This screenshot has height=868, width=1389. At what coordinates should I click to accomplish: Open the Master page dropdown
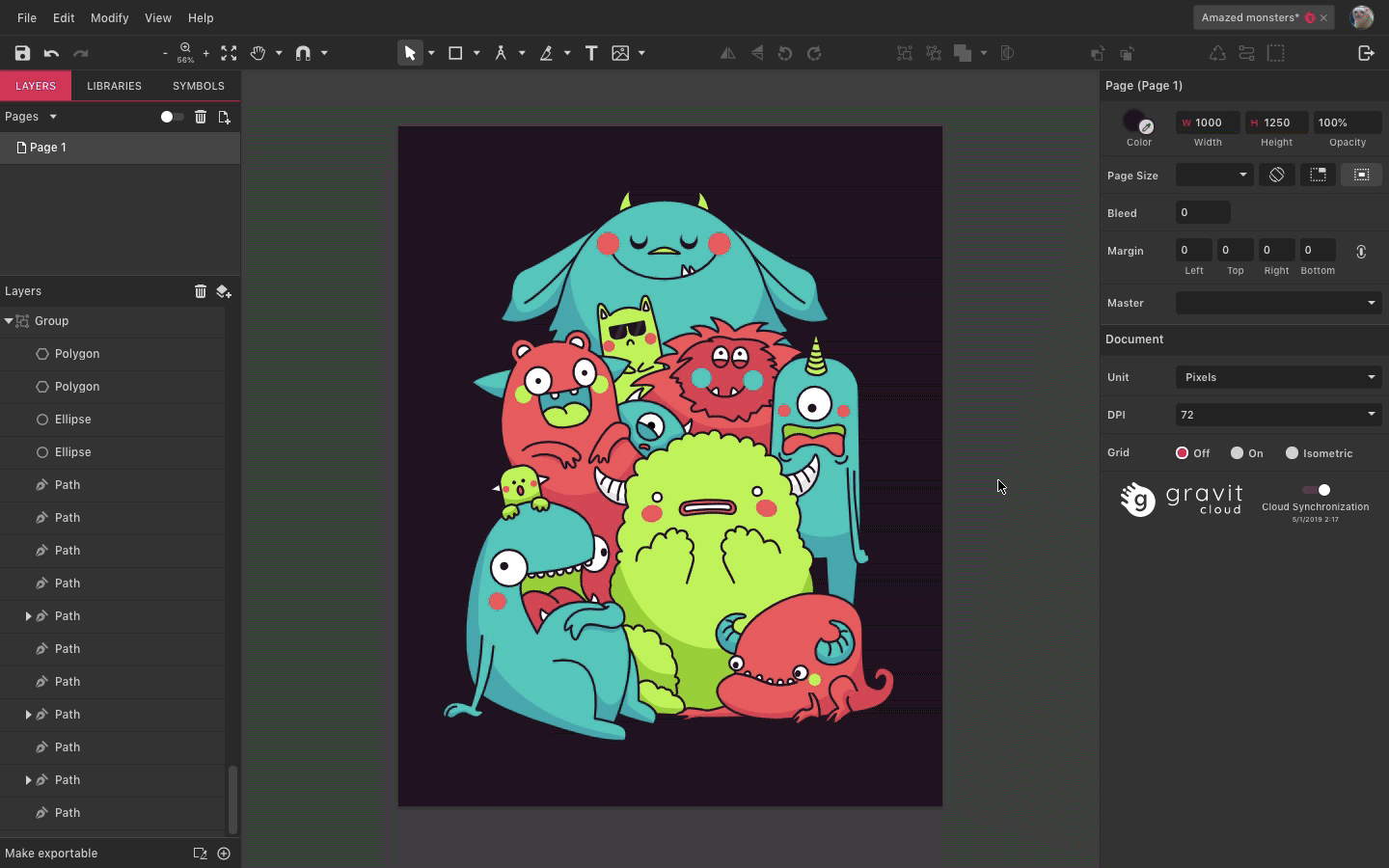tap(1278, 303)
